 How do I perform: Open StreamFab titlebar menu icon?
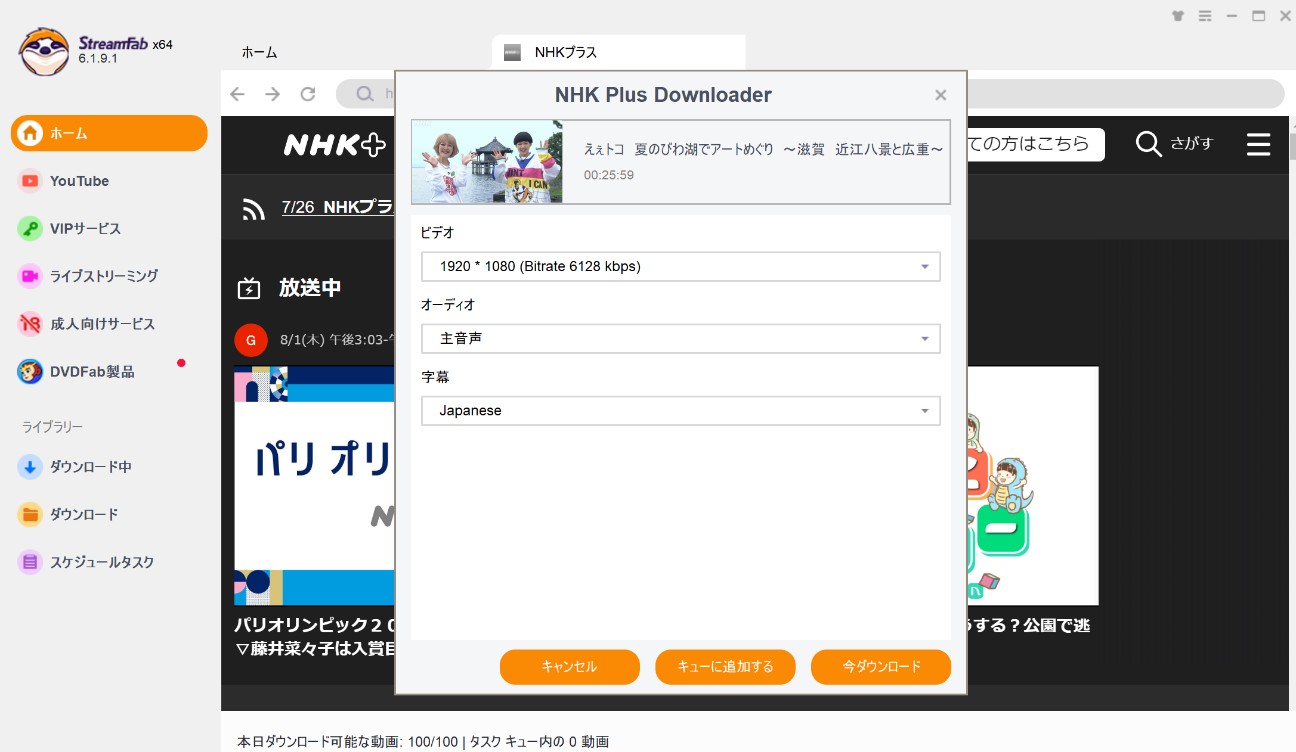(1205, 16)
